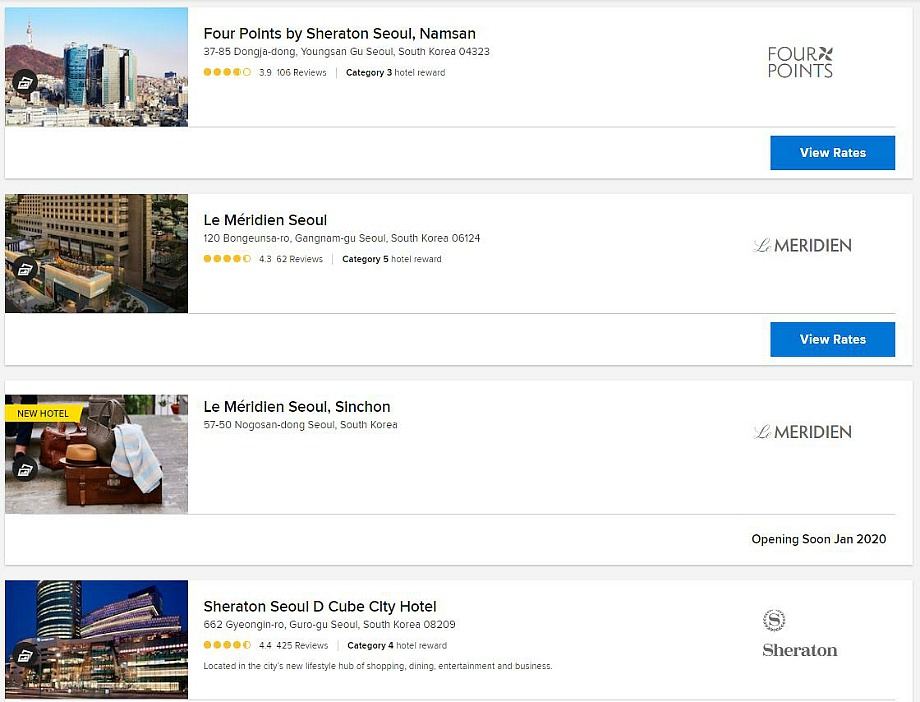Viewport: 920px width, 702px height.
Task: Open photo gallery icon on Le Méridien Seoul image
Action: [x=25, y=269]
